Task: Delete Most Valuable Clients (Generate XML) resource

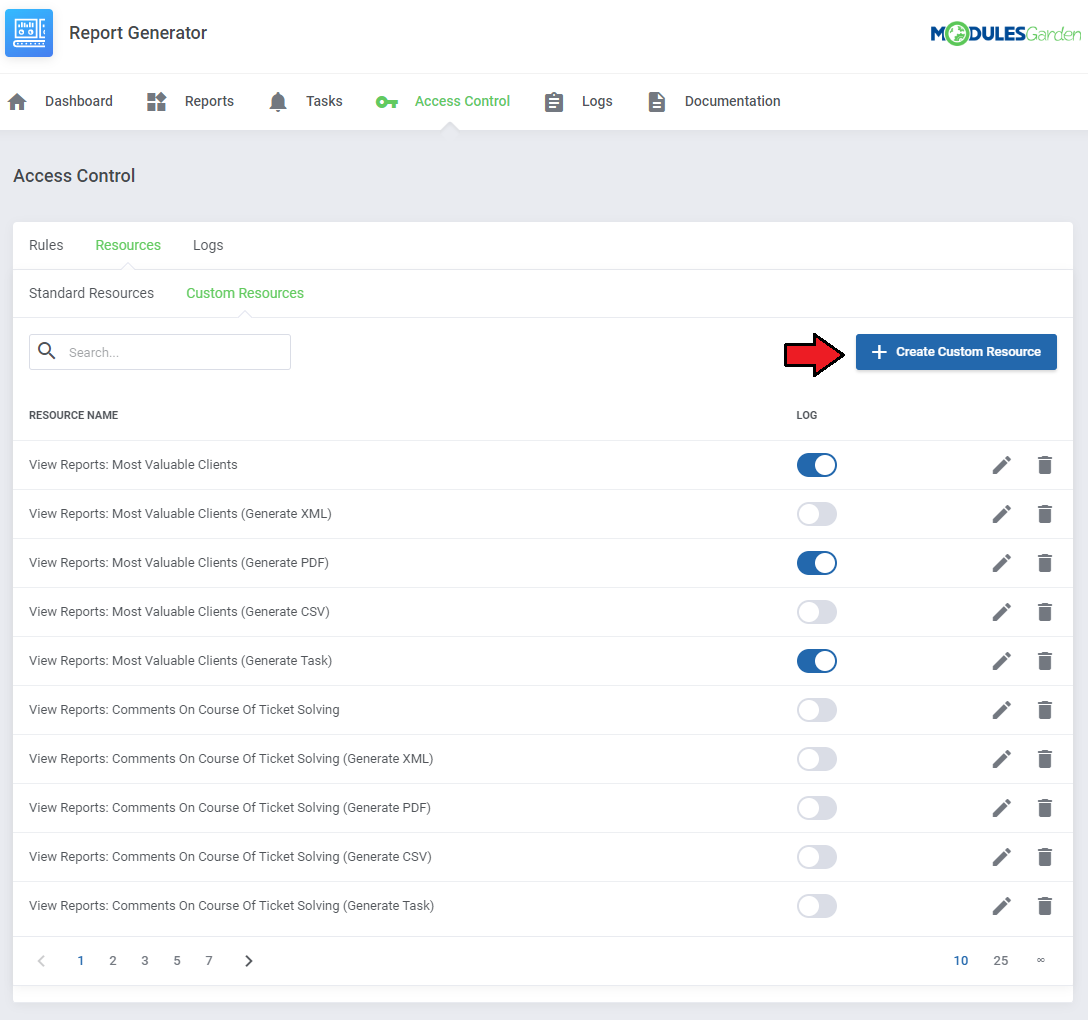Action: point(1045,514)
